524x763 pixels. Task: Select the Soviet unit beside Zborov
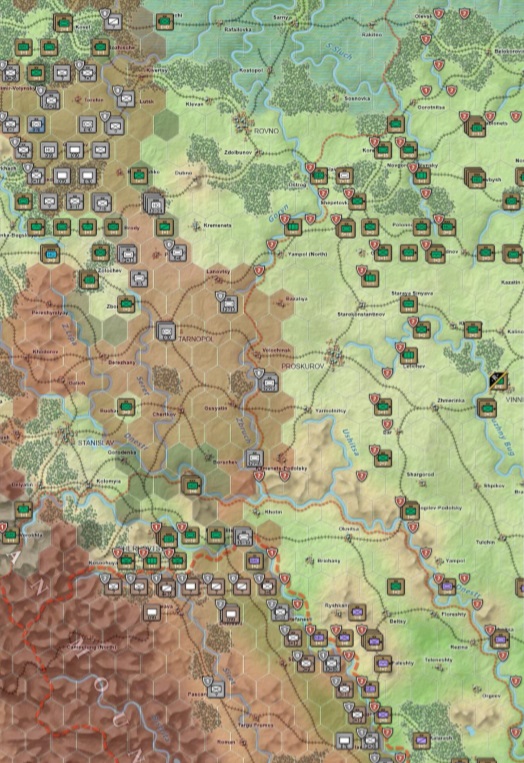(126, 305)
